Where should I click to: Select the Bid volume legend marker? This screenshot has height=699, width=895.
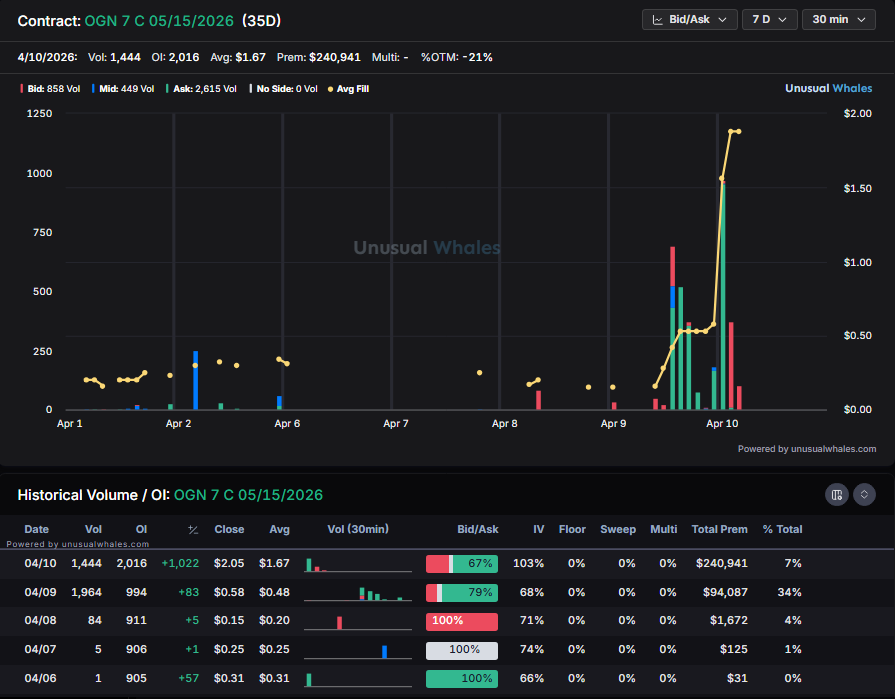tap(21, 88)
